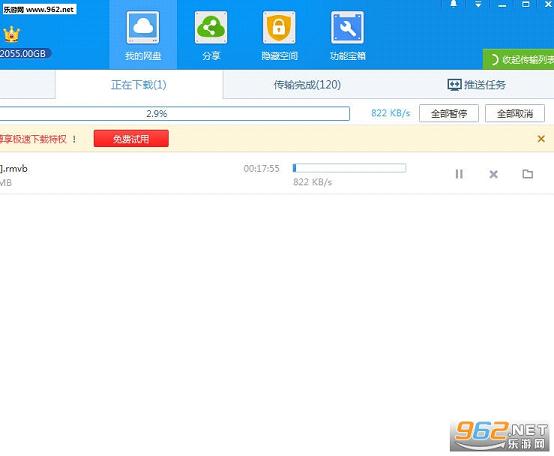Image resolution: width=554 pixels, height=456 pixels.
Task: Click the golden crown VIP icon
Action: coord(11,35)
